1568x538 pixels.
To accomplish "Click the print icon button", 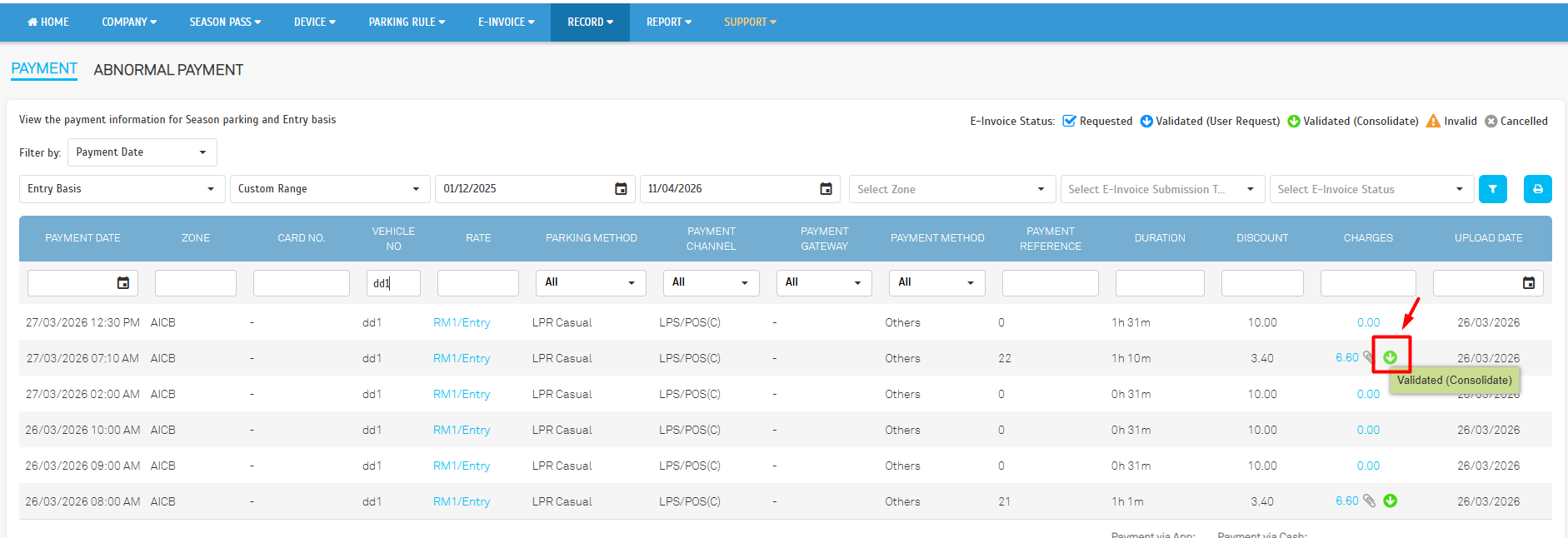I will (x=1537, y=189).
